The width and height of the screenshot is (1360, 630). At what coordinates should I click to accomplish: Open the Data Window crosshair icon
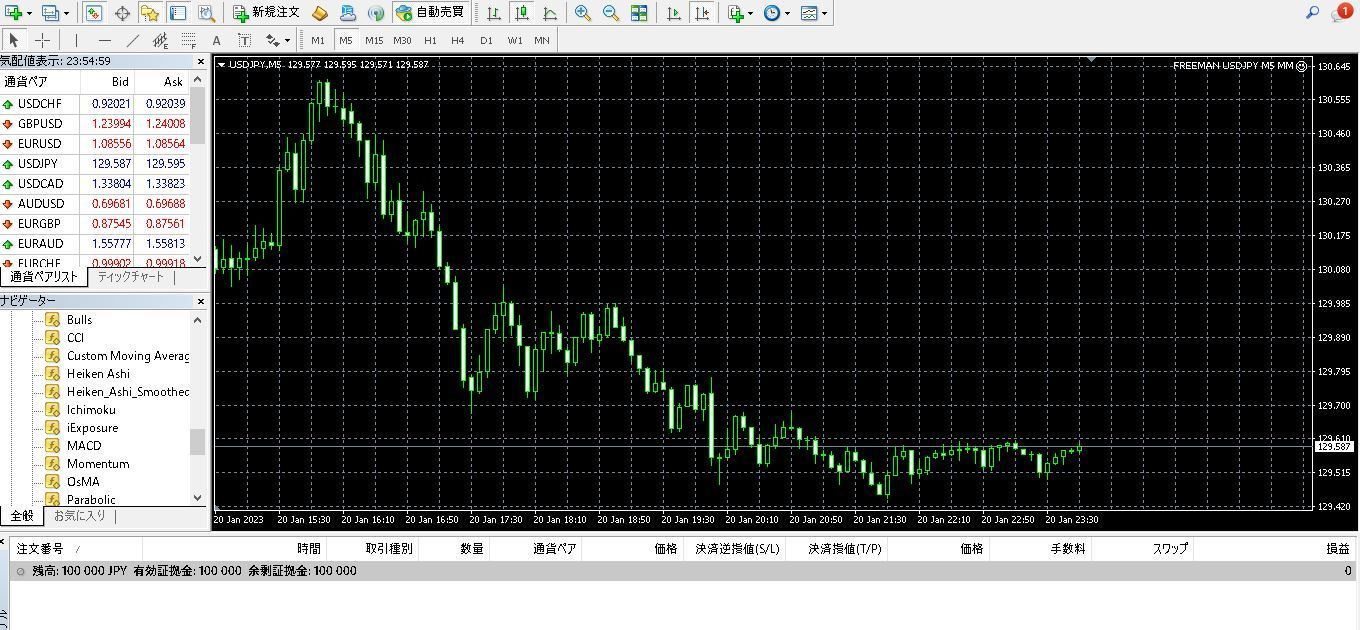pyautogui.click(x=122, y=13)
